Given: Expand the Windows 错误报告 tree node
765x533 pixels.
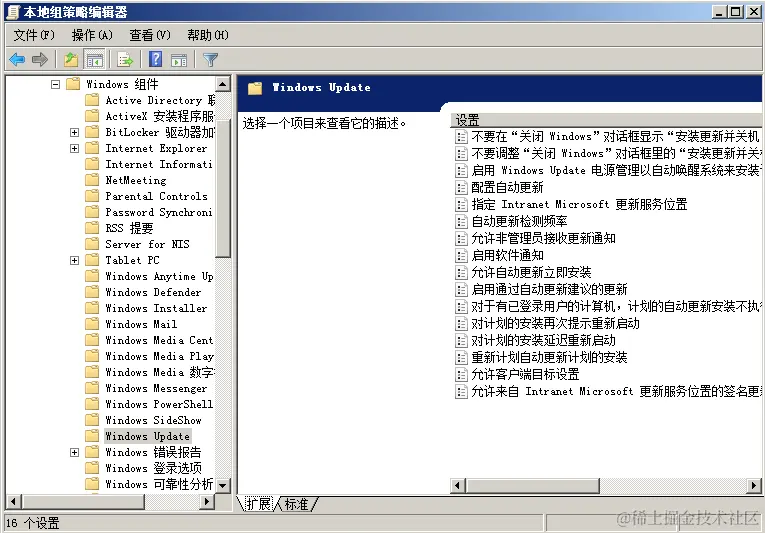Looking at the screenshot, I should [x=74, y=452].
